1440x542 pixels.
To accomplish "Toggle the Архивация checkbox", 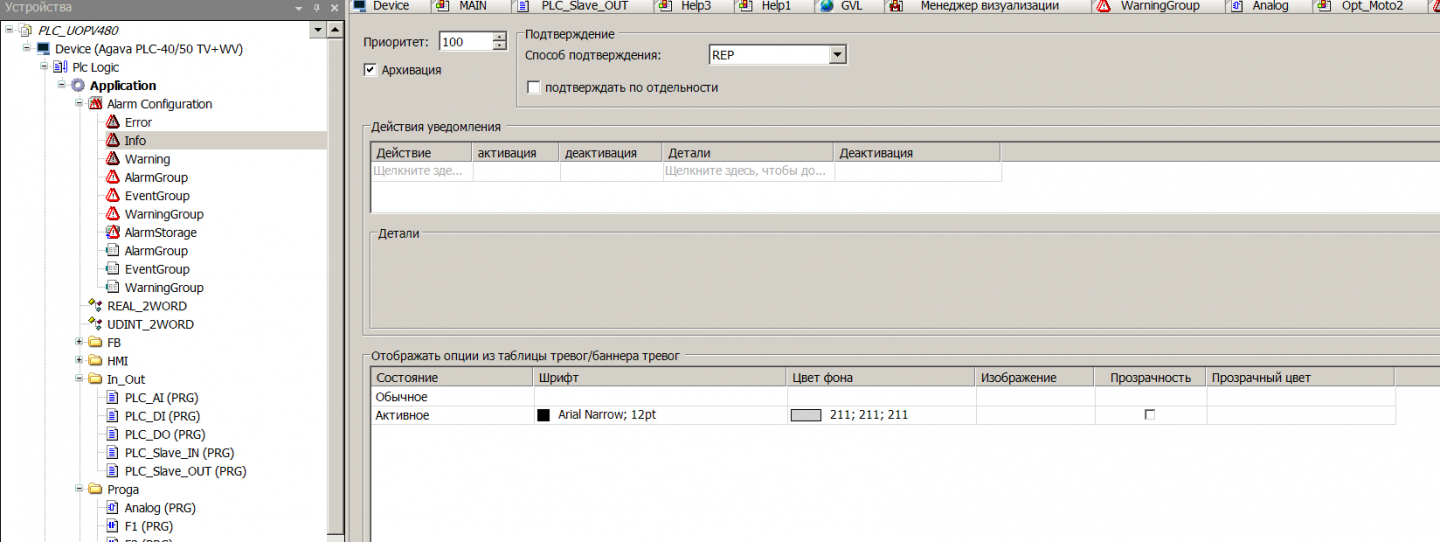I will click(370, 70).
